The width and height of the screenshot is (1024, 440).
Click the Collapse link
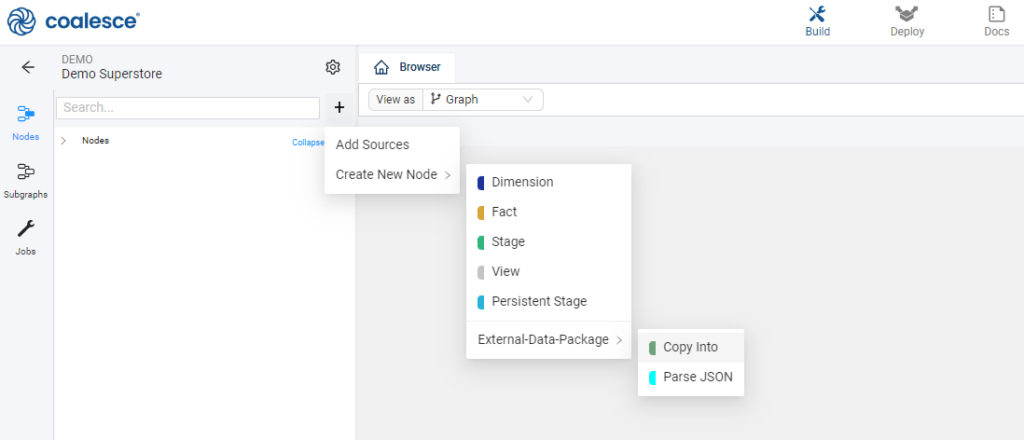[x=308, y=142]
